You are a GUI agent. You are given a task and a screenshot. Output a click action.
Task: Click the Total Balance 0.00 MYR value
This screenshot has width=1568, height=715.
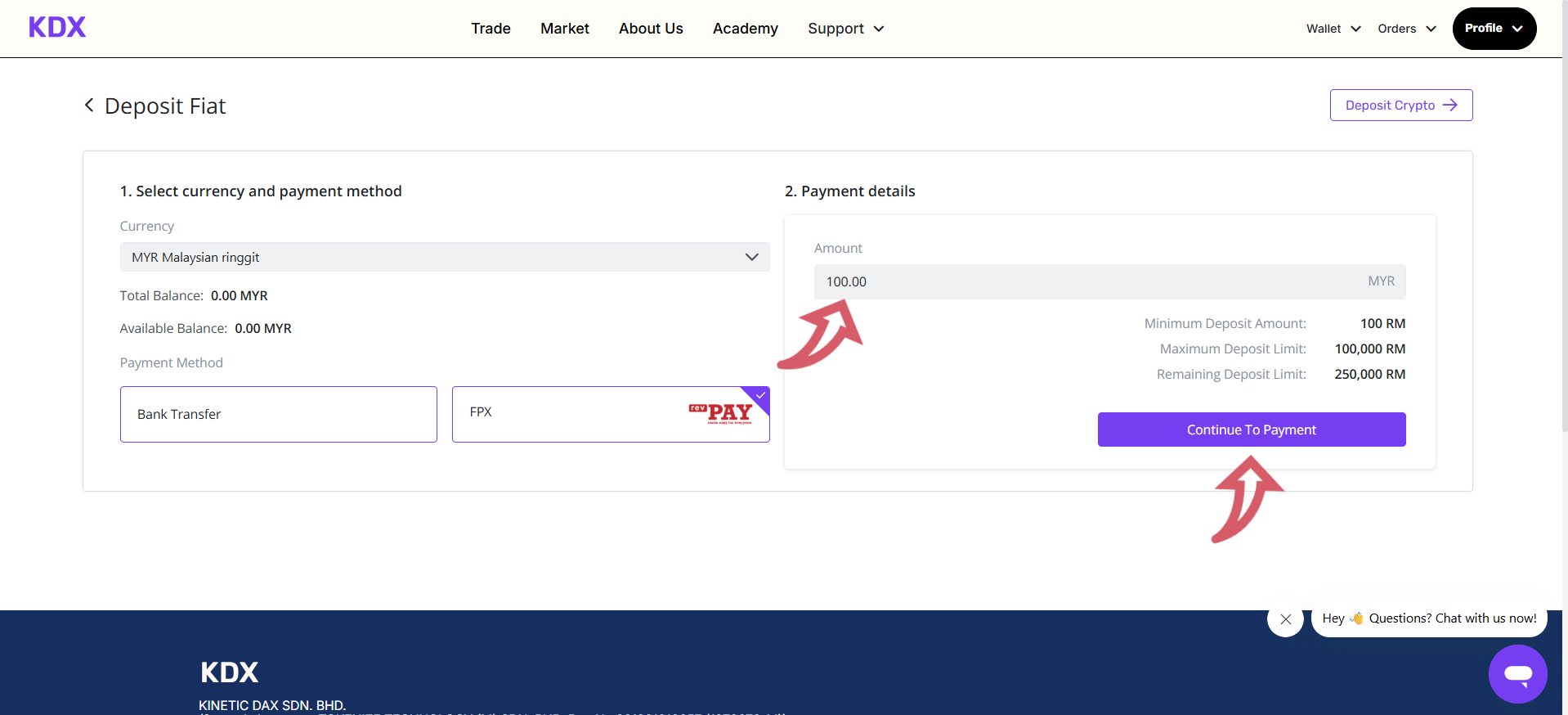(x=240, y=295)
